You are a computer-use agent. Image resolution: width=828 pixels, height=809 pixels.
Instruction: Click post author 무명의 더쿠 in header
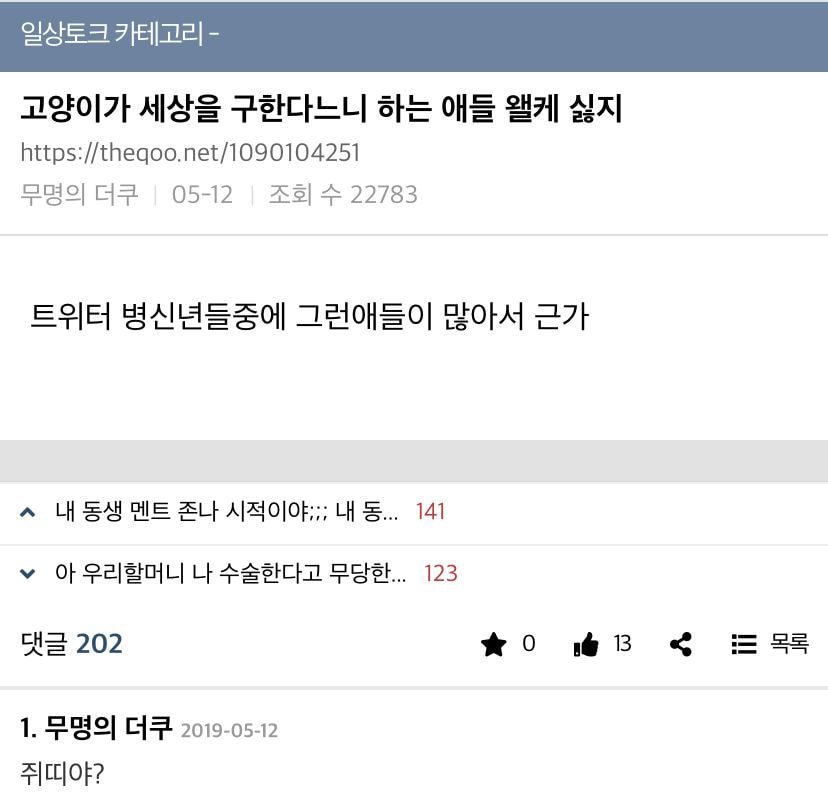coord(79,194)
